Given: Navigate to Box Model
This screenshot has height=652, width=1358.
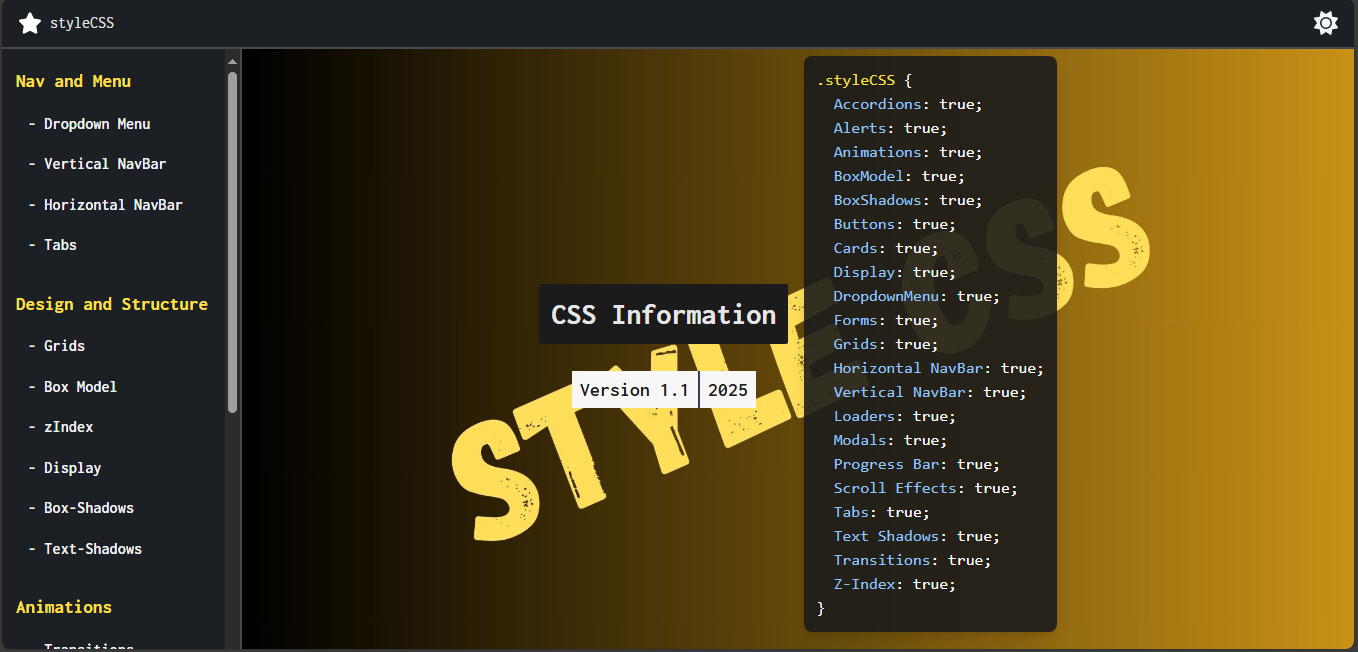Looking at the screenshot, I should pos(80,387).
